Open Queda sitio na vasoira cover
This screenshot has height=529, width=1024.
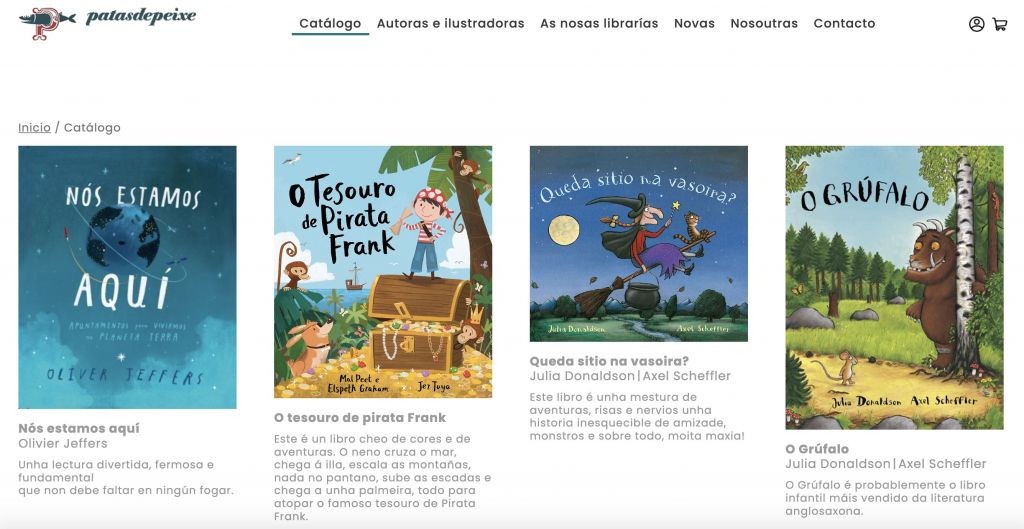point(639,244)
